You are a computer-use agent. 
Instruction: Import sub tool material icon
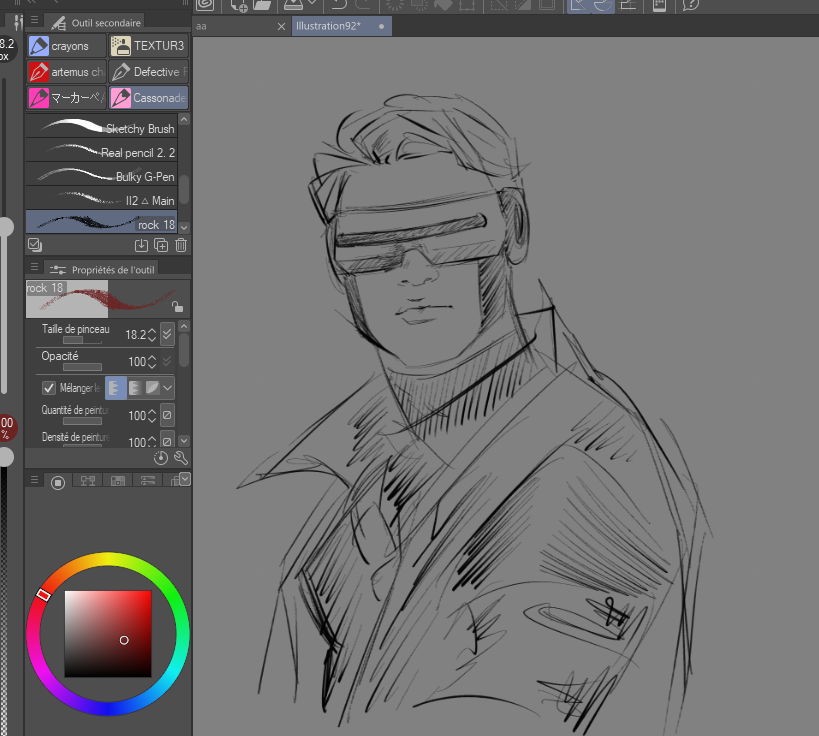(141, 246)
